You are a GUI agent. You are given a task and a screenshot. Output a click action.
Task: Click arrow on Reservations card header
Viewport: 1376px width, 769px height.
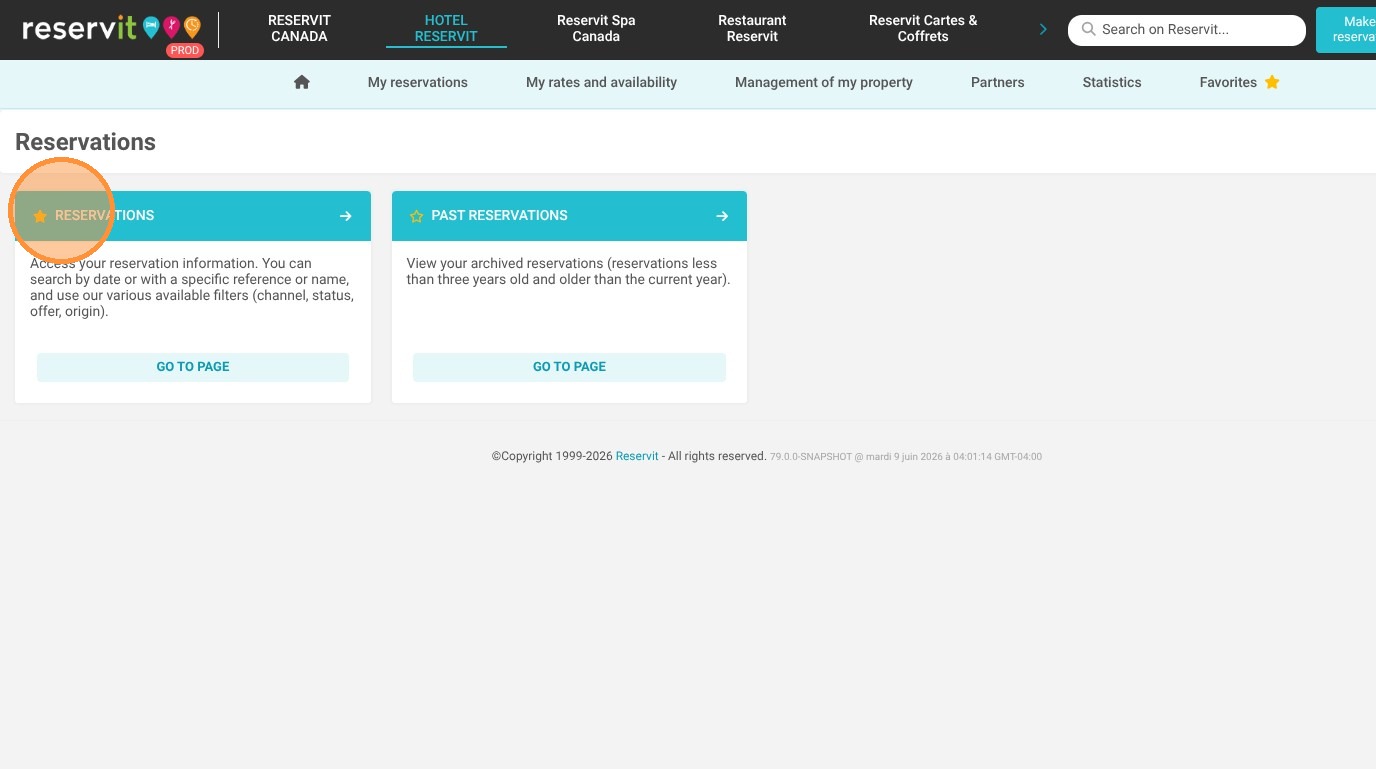346,216
